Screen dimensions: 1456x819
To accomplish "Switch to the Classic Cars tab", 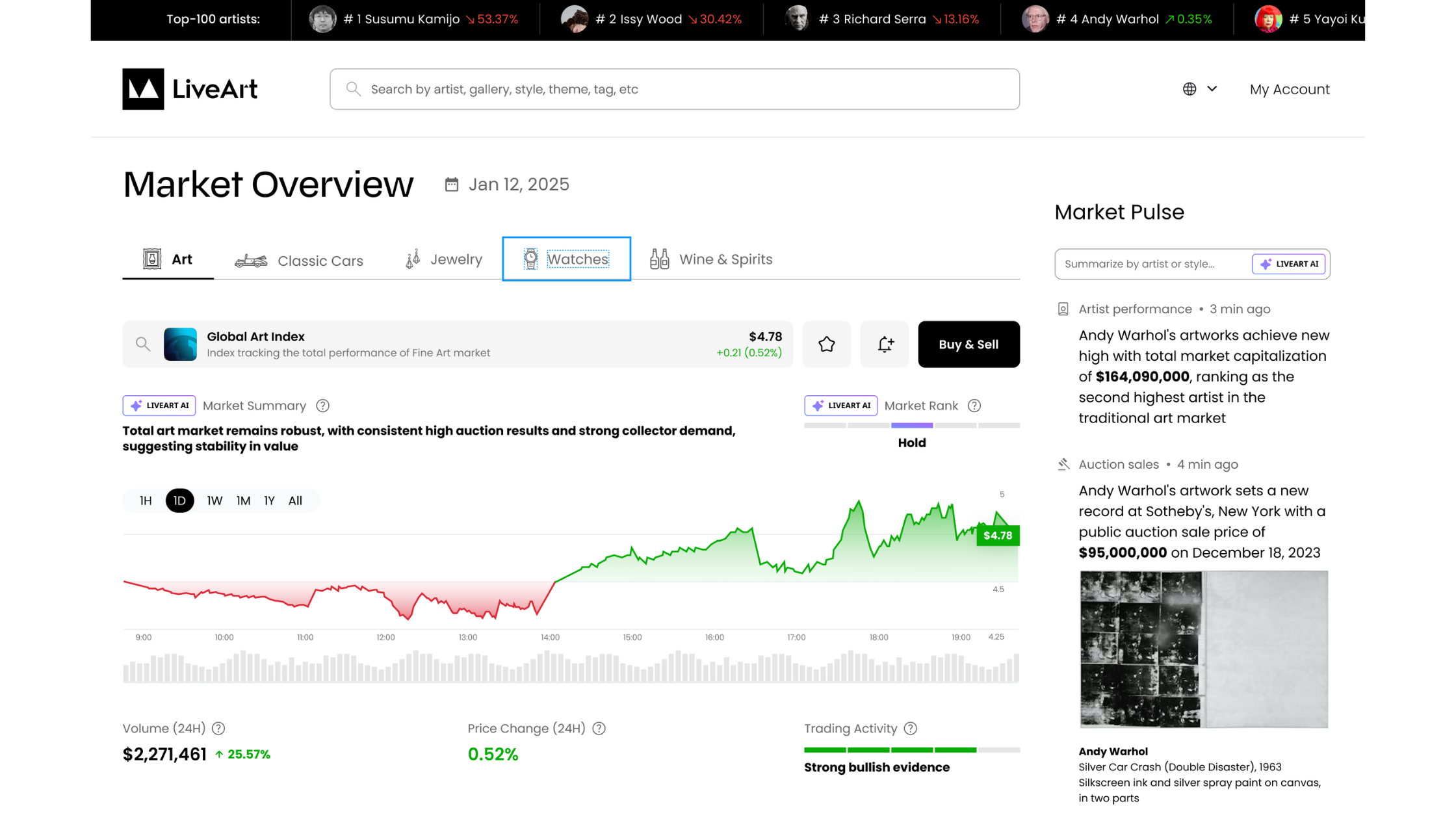I will pos(299,261).
